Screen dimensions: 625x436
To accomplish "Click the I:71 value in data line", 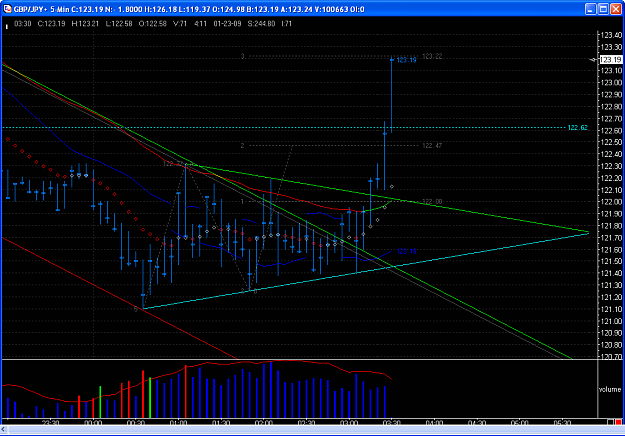I will tap(287, 24).
